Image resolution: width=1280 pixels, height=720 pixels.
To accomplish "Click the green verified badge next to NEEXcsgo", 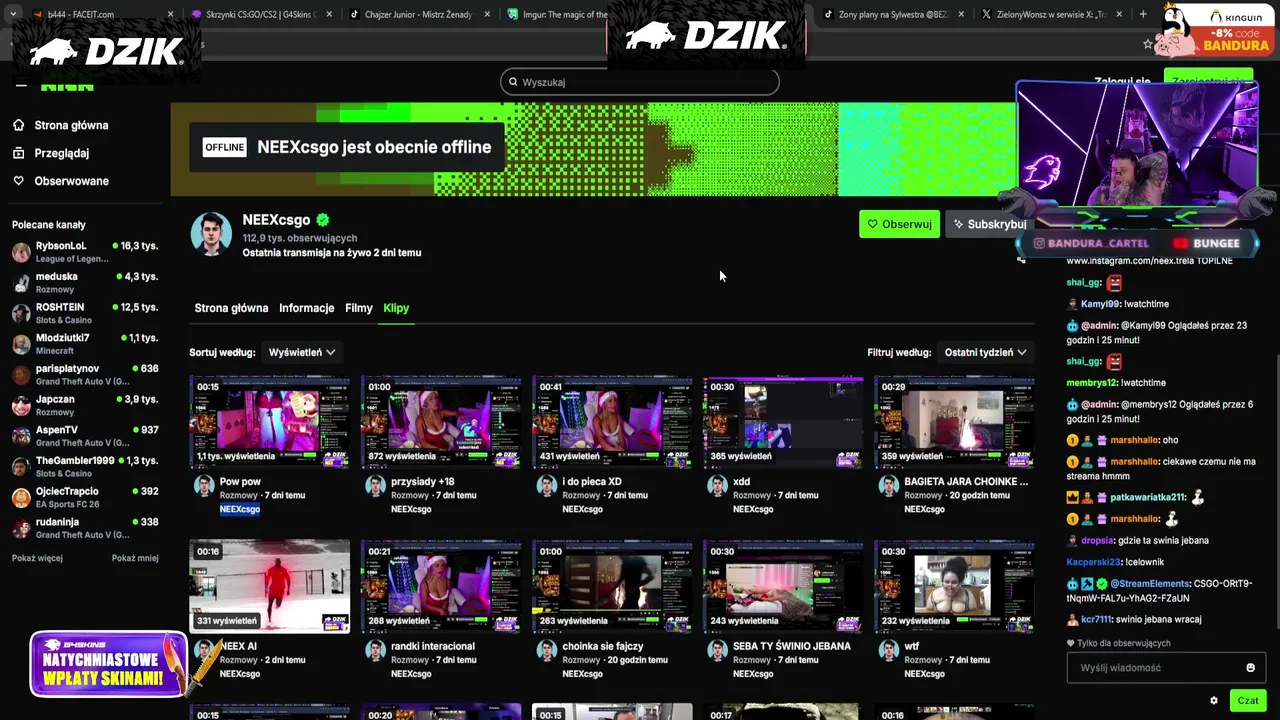I will click(x=323, y=220).
